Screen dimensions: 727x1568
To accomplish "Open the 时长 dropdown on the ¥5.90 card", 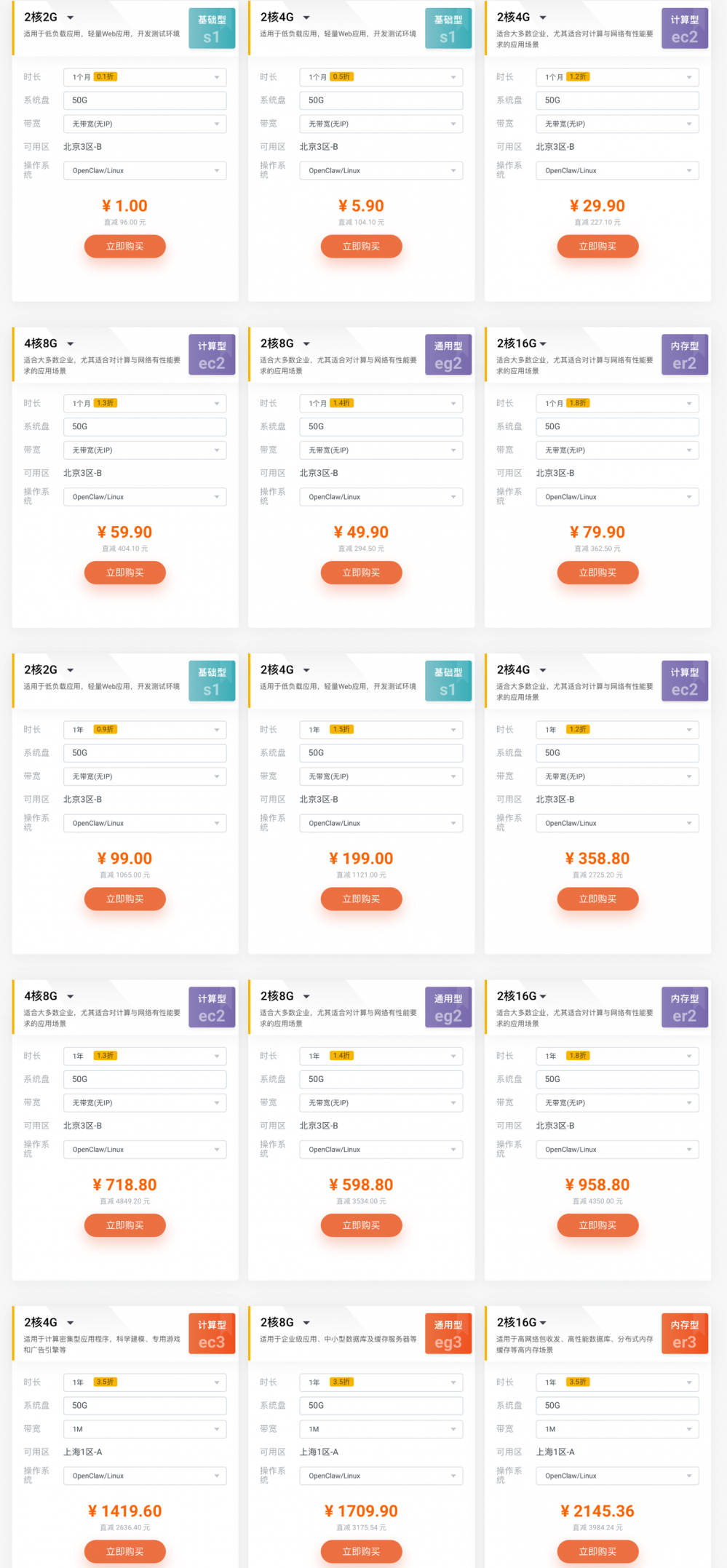I will pos(381,77).
